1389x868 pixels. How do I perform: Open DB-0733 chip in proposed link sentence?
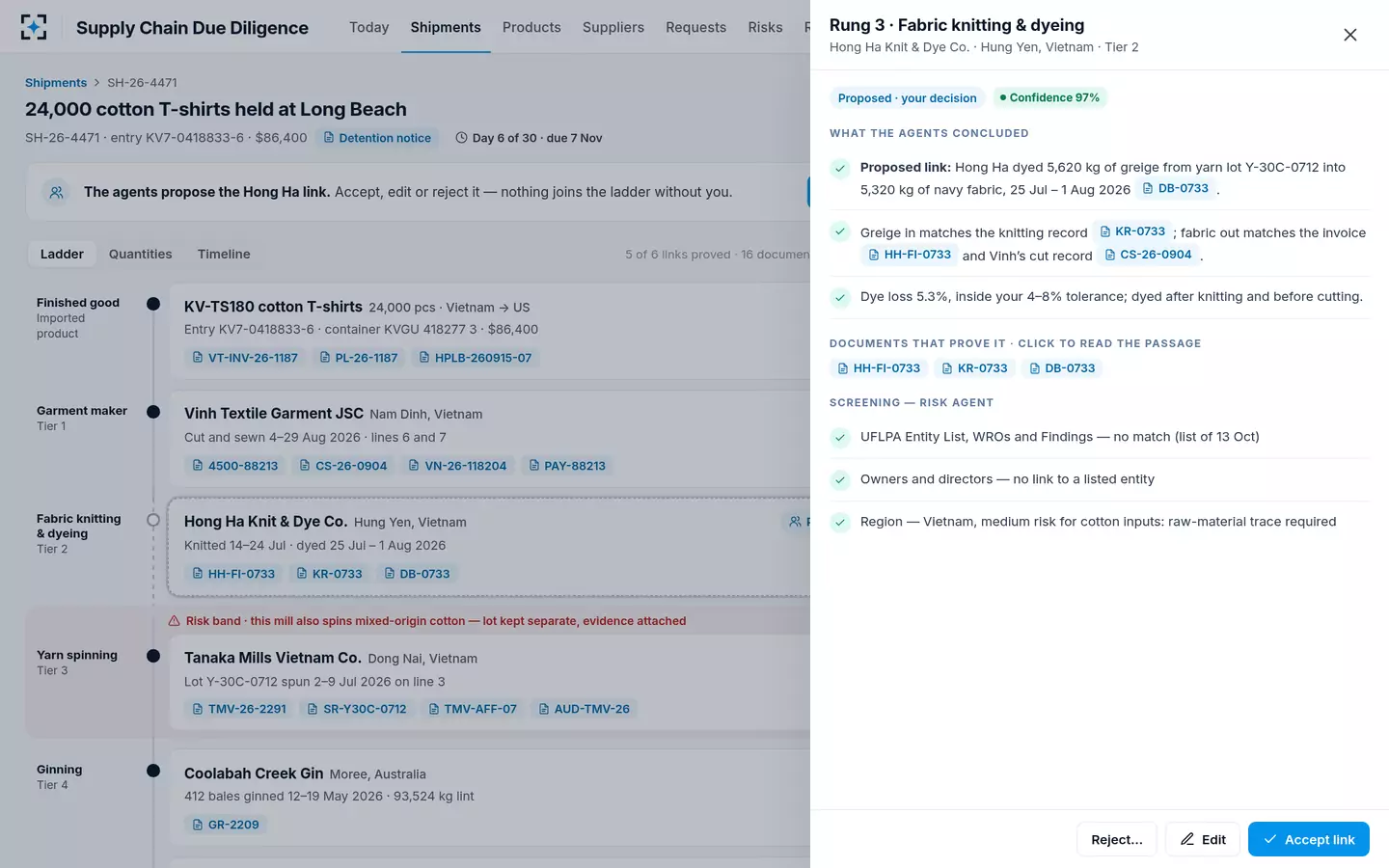click(x=1175, y=188)
